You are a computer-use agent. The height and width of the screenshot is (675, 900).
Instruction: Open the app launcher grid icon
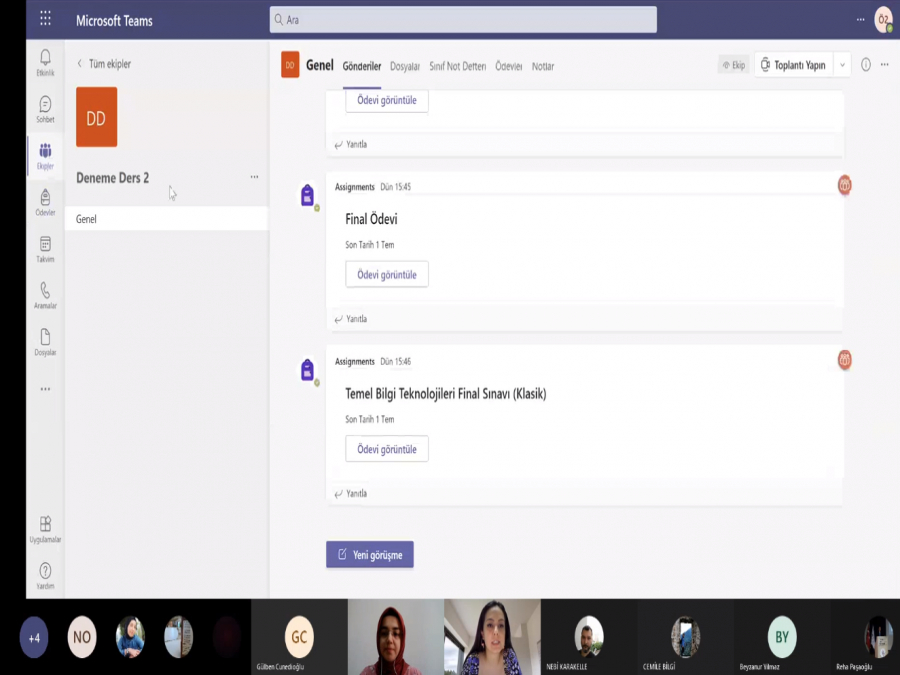click(45, 20)
